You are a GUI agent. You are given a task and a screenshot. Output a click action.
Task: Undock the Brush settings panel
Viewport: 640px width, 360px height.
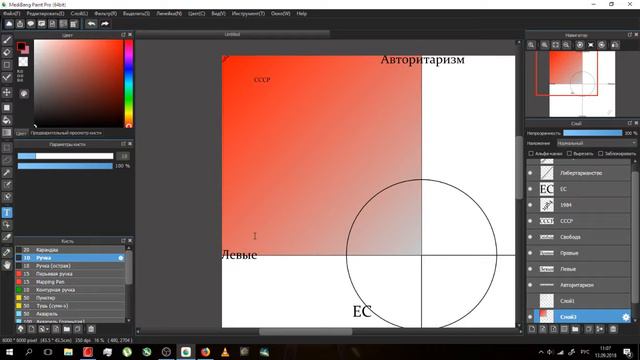(123, 144)
